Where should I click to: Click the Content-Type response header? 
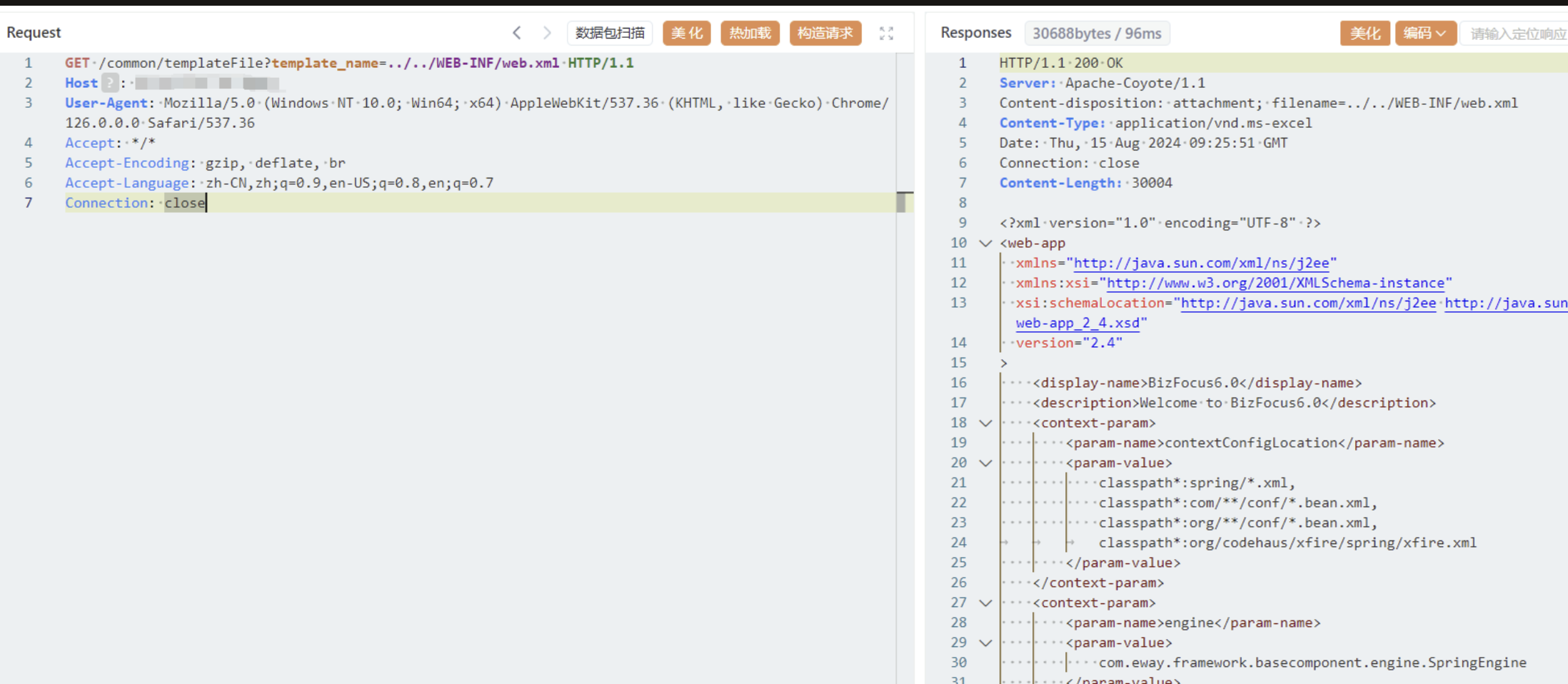coord(1155,123)
